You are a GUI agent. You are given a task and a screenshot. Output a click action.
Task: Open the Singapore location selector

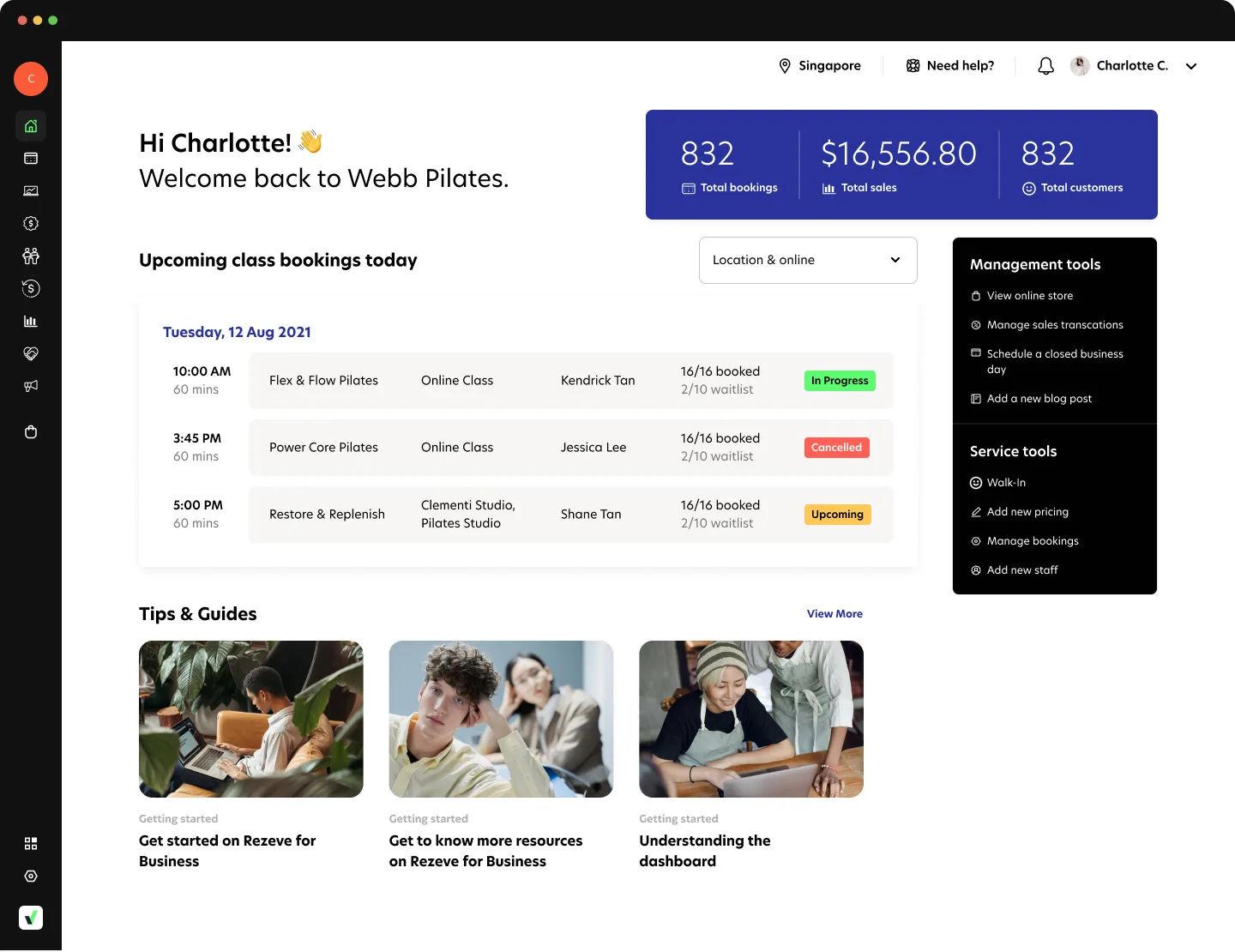coord(819,66)
